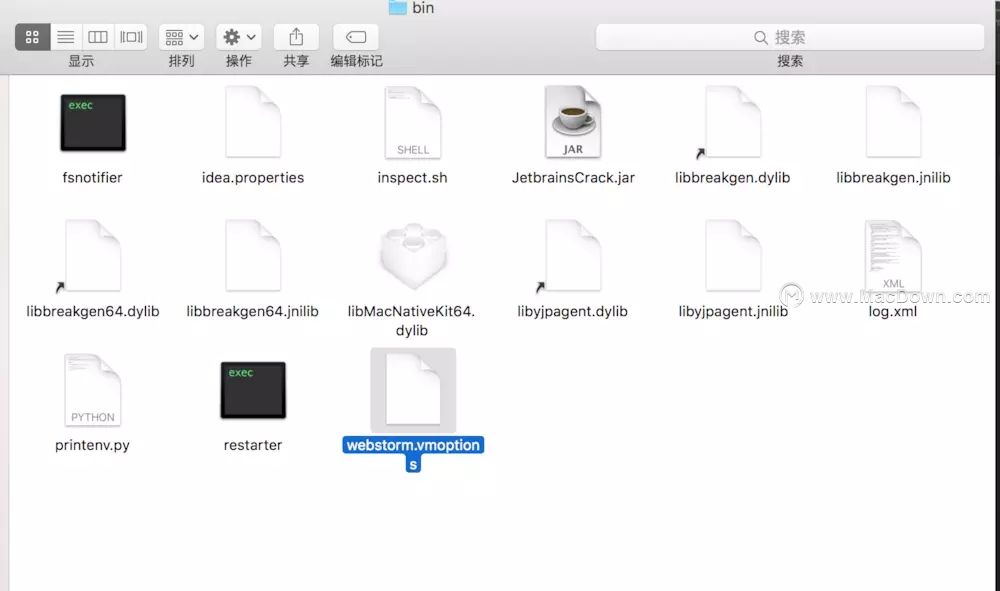Screen dimensions: 1000x591
Task: Switch to icon view mode
Action: tap(33, 37)
